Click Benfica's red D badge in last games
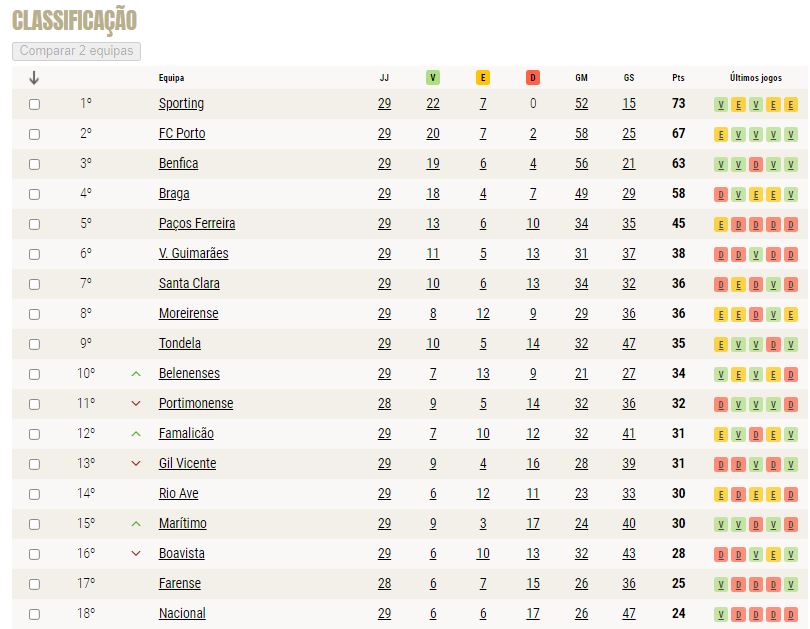This screenshot has width=810, height=629. (756, 165)
